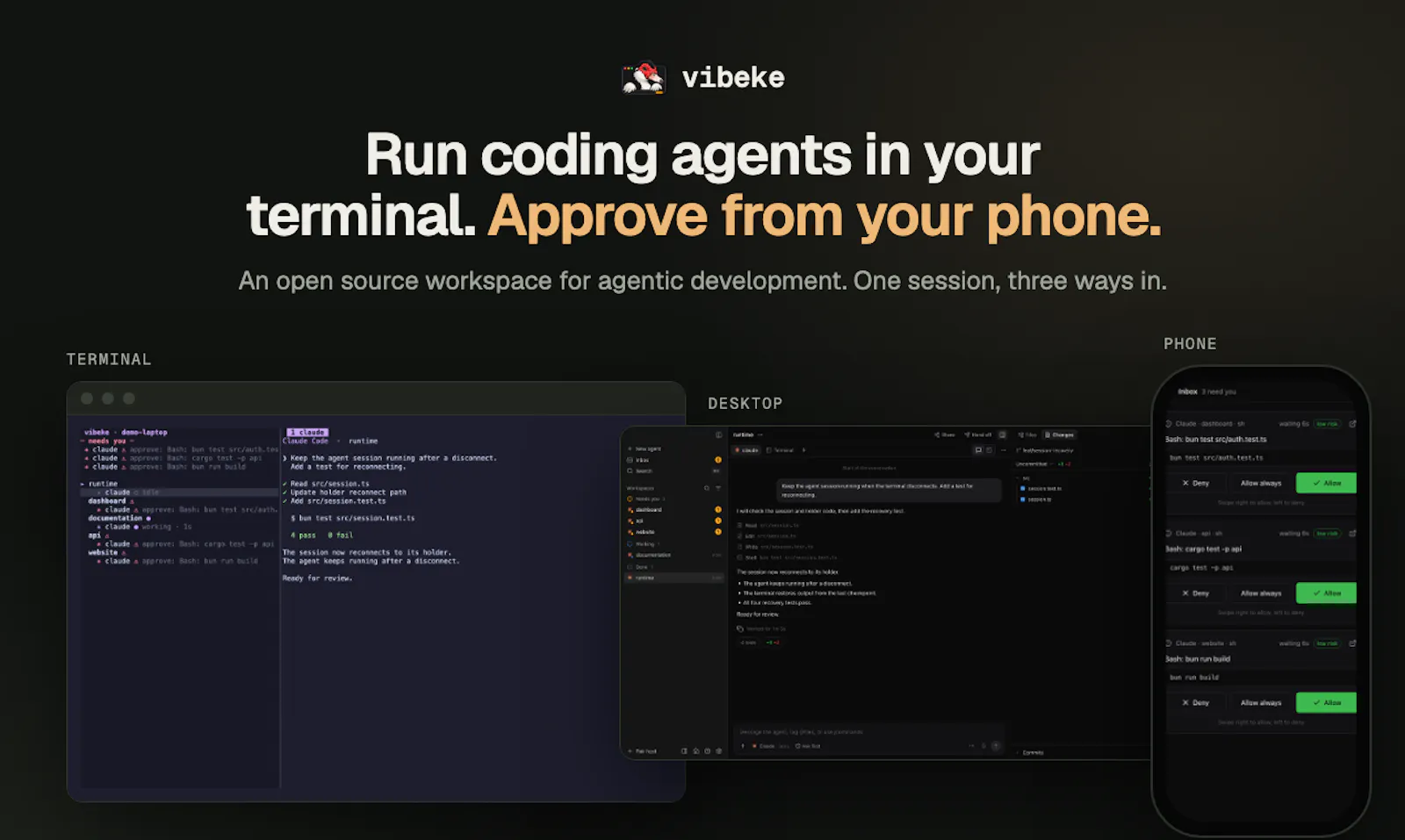This screenshot has width=1405, height=840.
Task: Expand Commits section in Changes panel
Action: pos(1030,752)
